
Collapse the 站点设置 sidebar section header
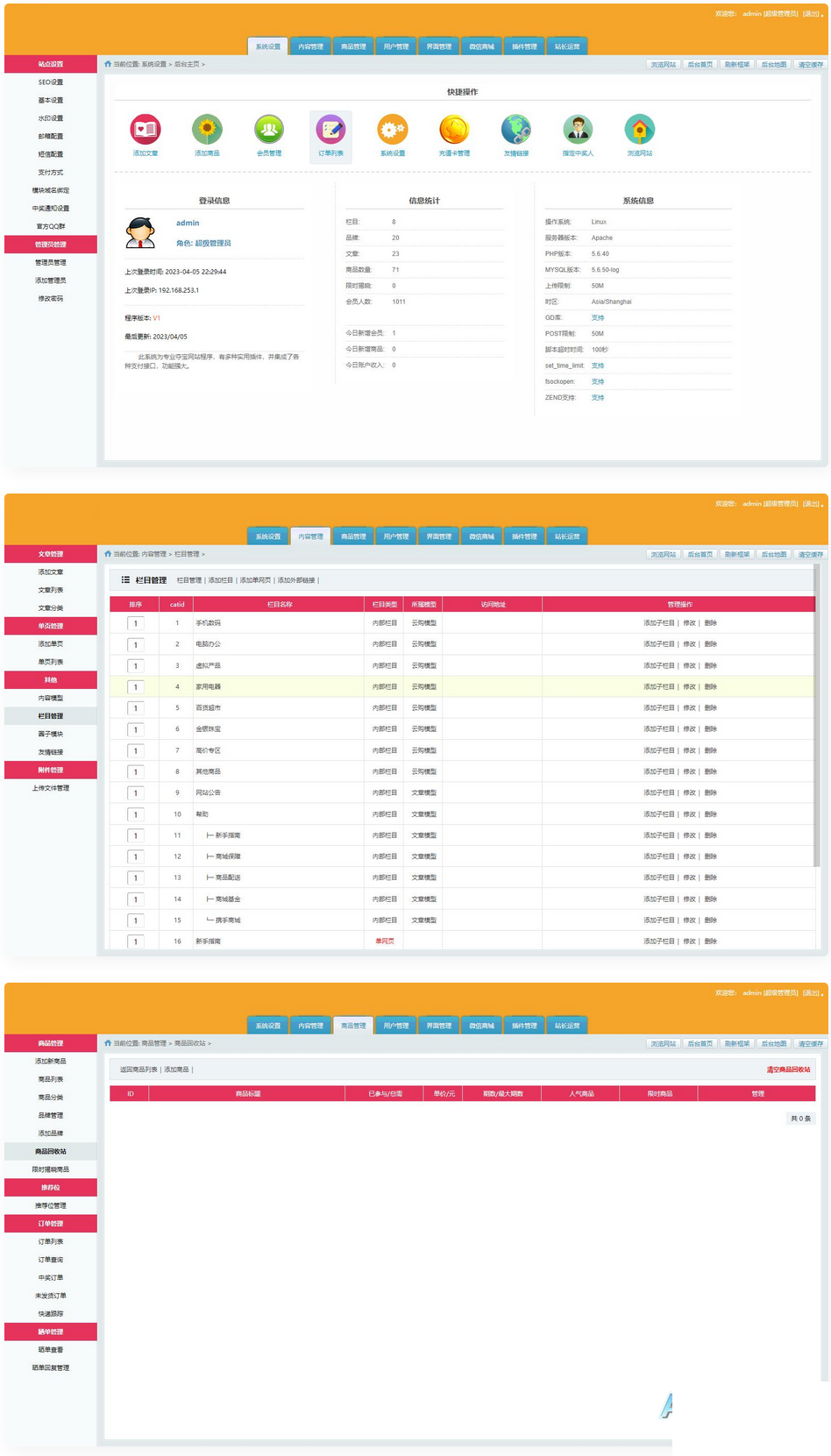(x=51, y=64)
